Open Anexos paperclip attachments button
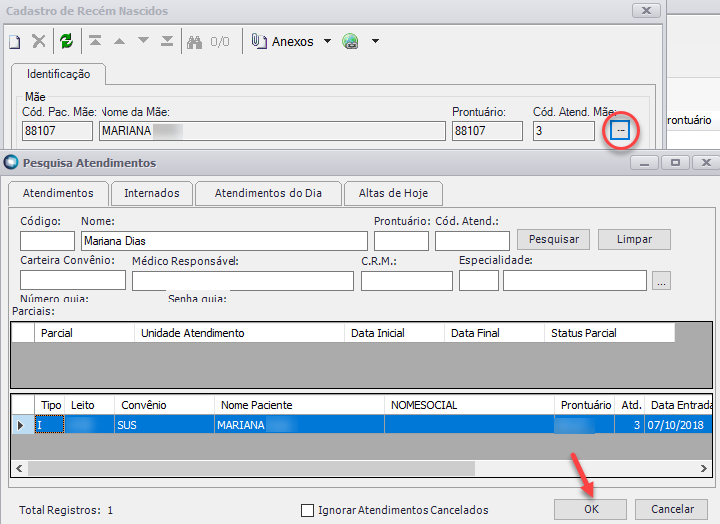Image resolution: width=720 pixels, height=524 pixels. (282, 41)
